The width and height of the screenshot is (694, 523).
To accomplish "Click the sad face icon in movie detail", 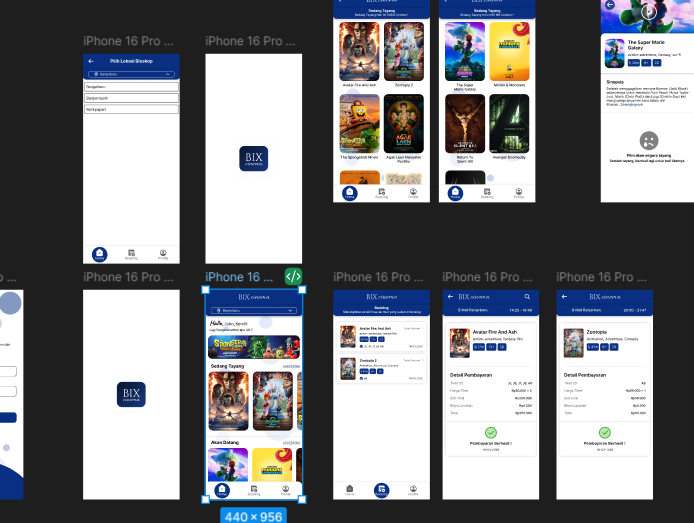I will coord(648,140).
